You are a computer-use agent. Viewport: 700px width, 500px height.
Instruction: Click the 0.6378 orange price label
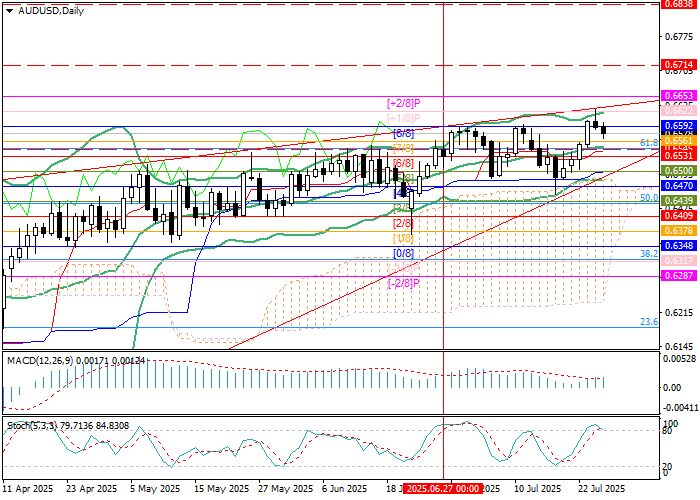pos(679,231)
